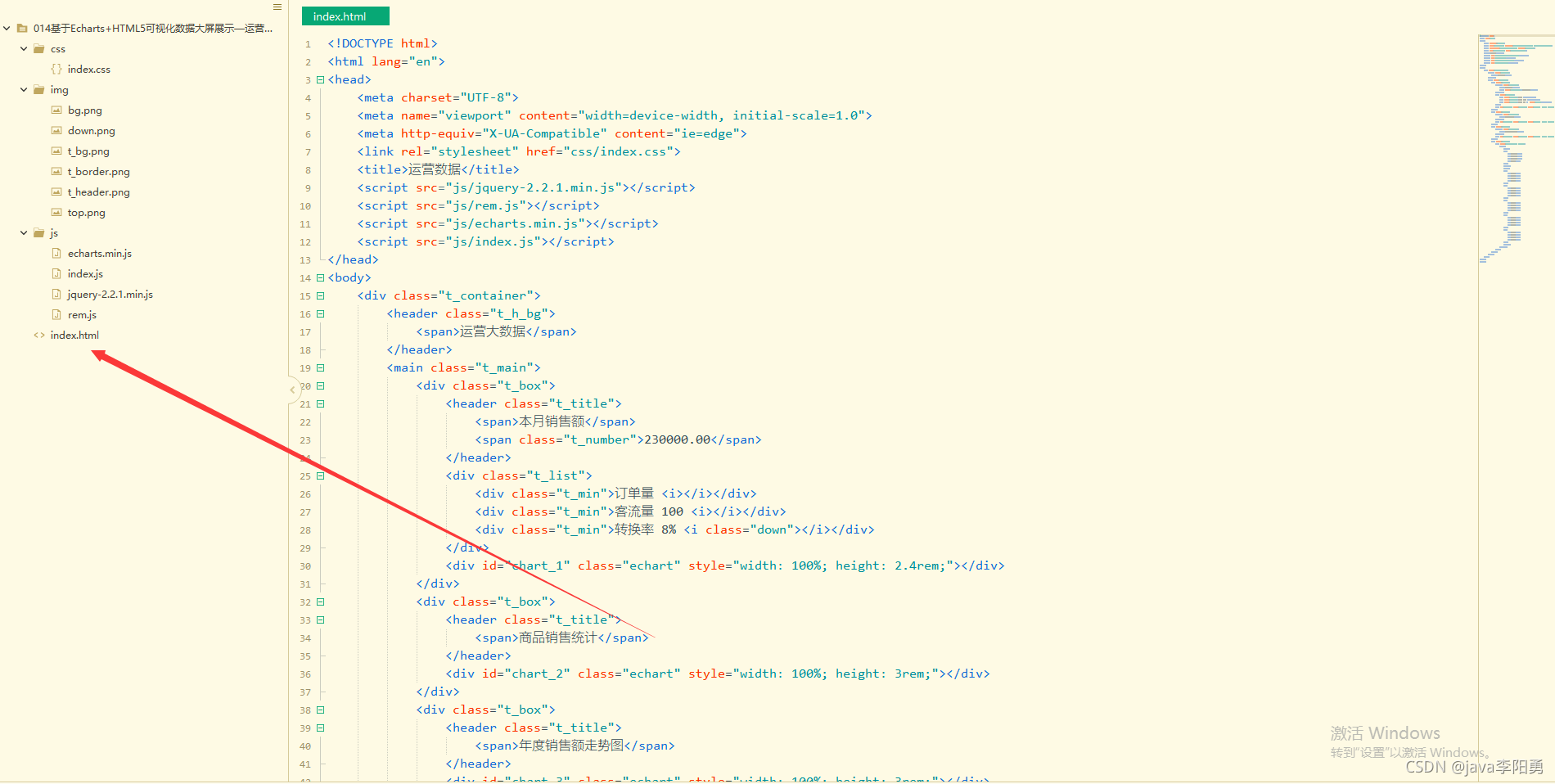Image resolution: width=1555 pixels, height=784 pixels.
Task: Click the {} icon beside index.css
Action: point(56,69)
